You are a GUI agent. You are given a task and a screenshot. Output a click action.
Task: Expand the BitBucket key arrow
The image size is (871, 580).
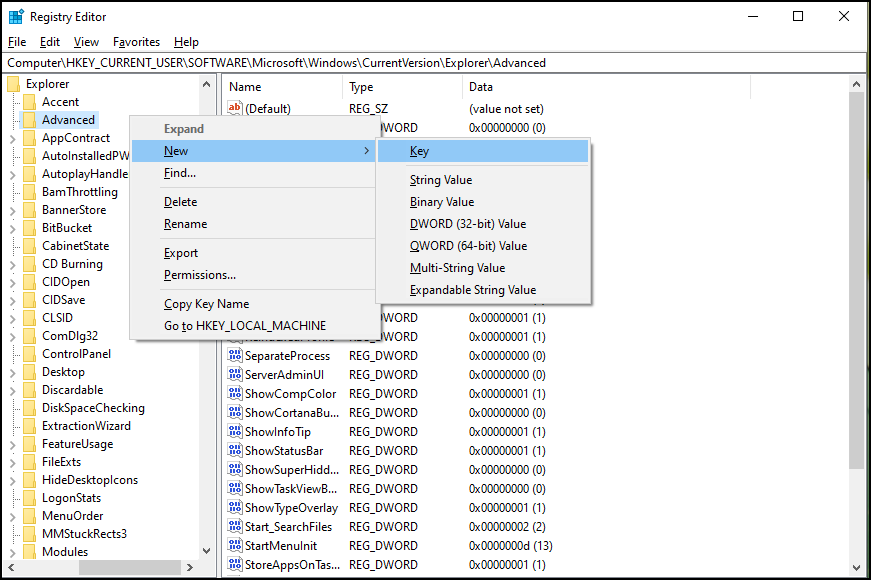[x=12, y=228]
